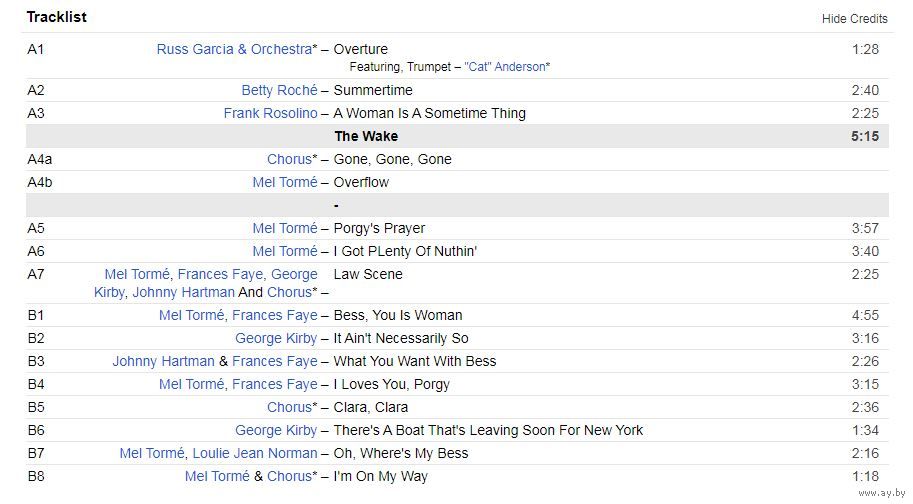Viewport: 913px width, 504px height.
Task: Click the Chorus link on Clara, Clara
Action: pos(289,407)
